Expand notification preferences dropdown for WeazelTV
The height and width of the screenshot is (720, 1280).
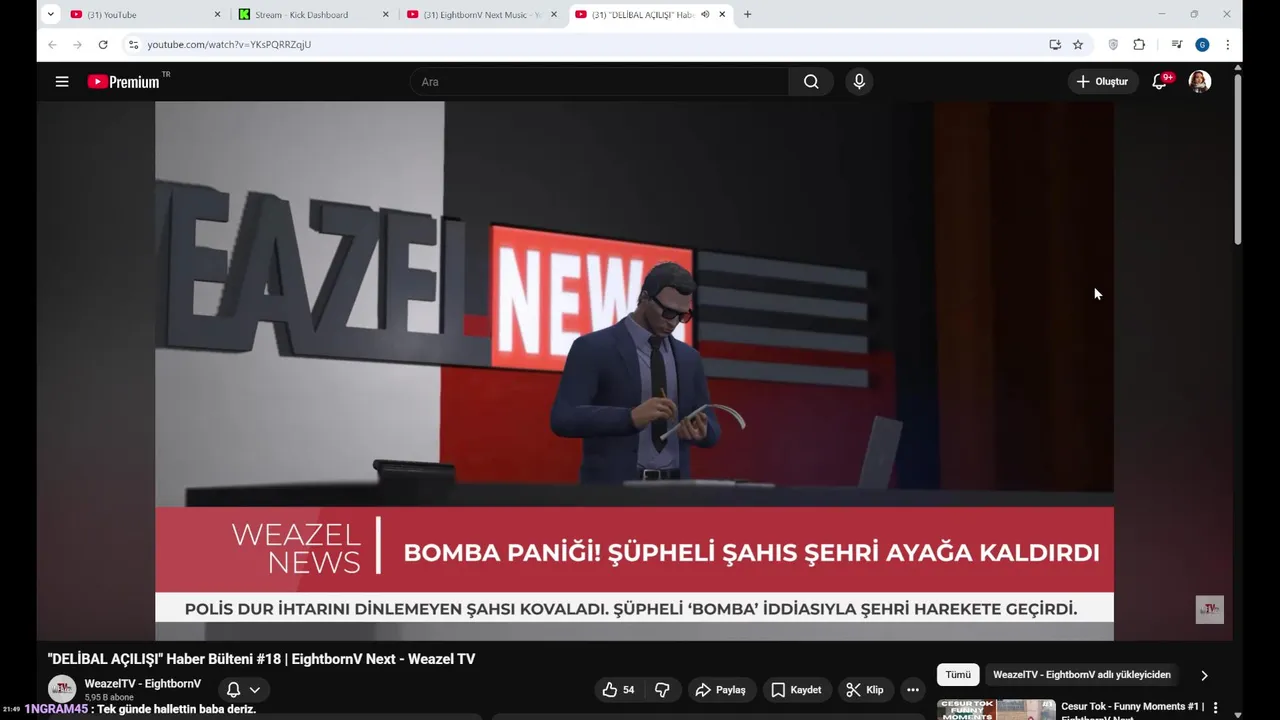point(255,690)
